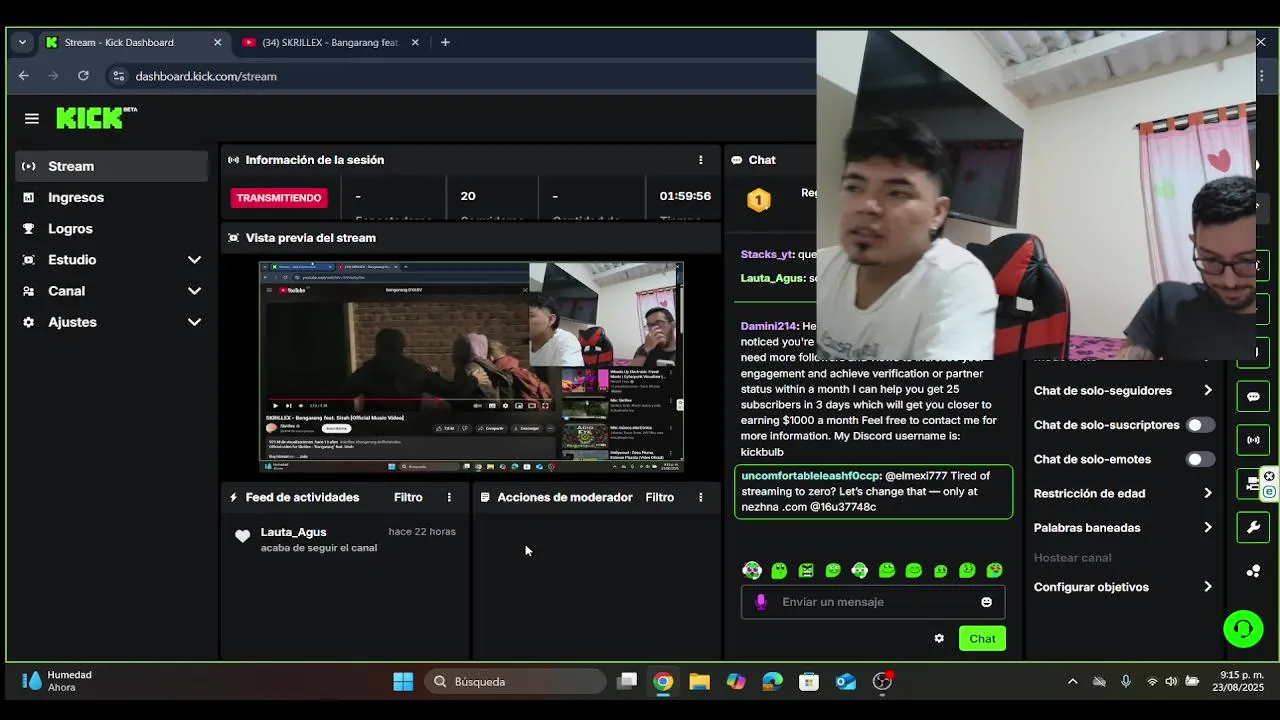Close the Stream - Kick Dashboard tab
Screen dimensions: 1280x720
217,42
